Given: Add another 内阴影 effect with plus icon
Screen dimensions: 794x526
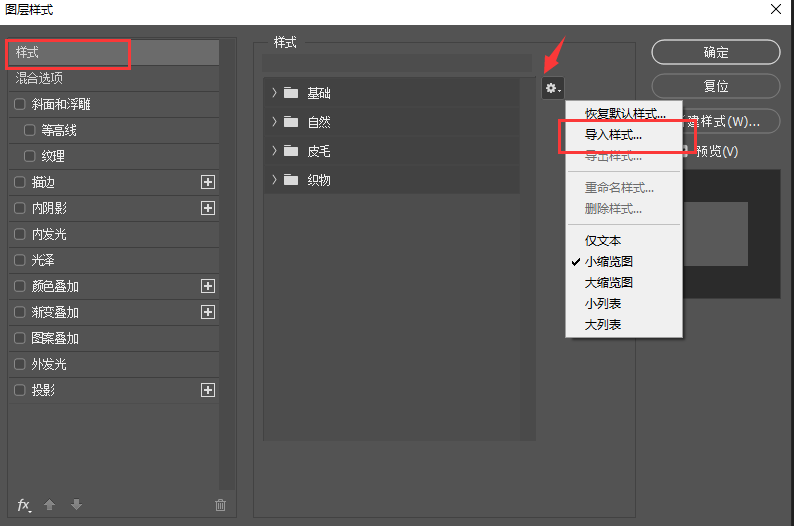Looking at the screenshot, I should [208, 208].
